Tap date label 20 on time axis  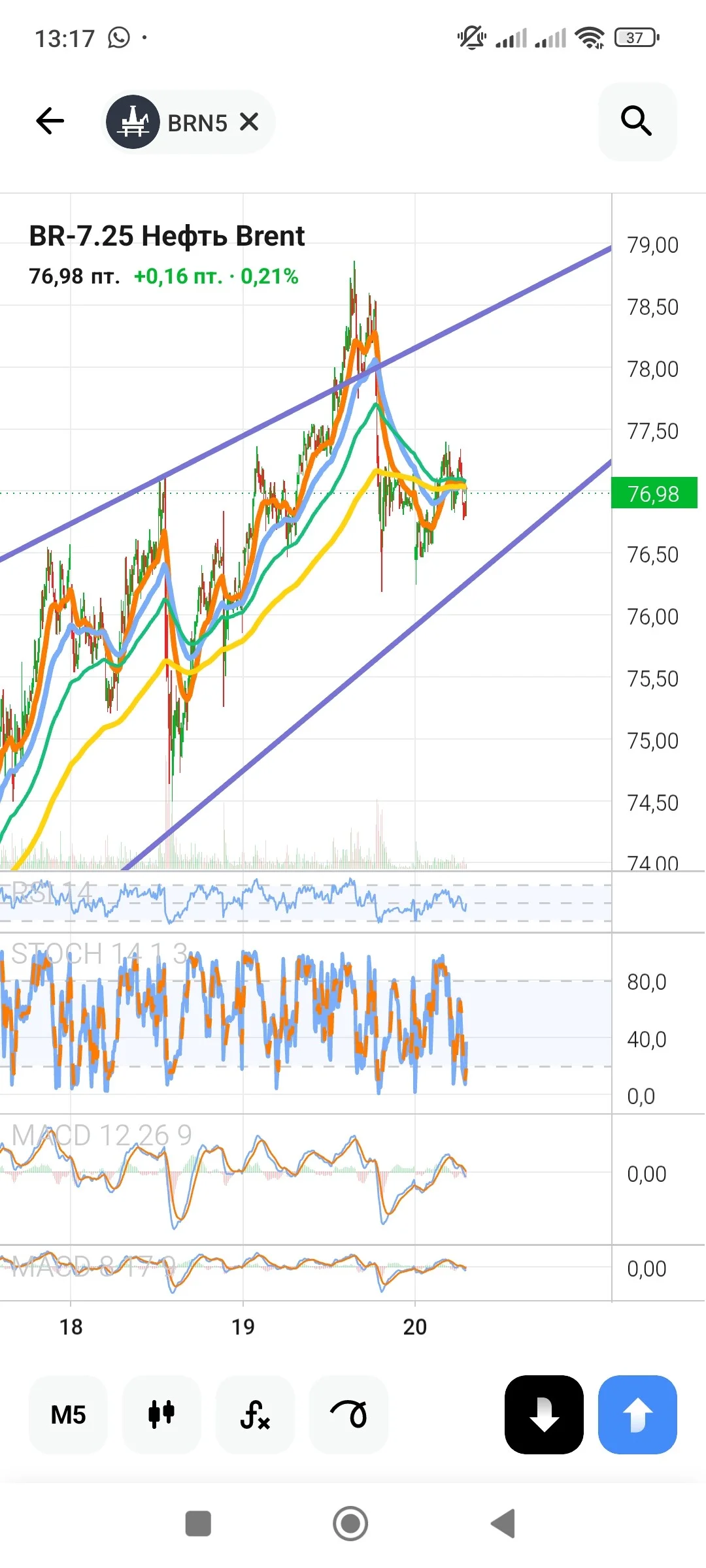click(414, 1327)
